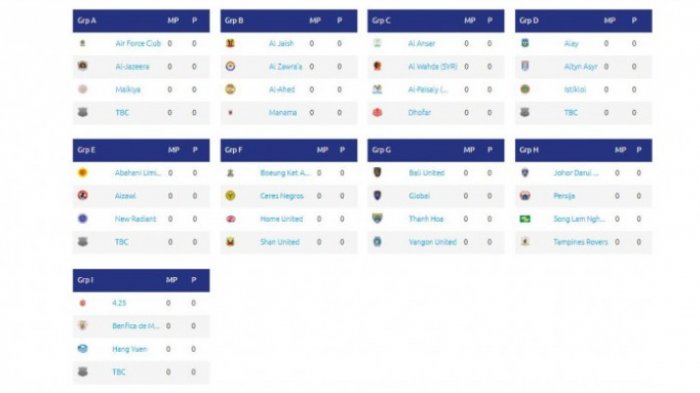The height and width of the screenshot is (393, 700).
Task: Open the Istiklol team page link
Action: [x=575, y=89]
